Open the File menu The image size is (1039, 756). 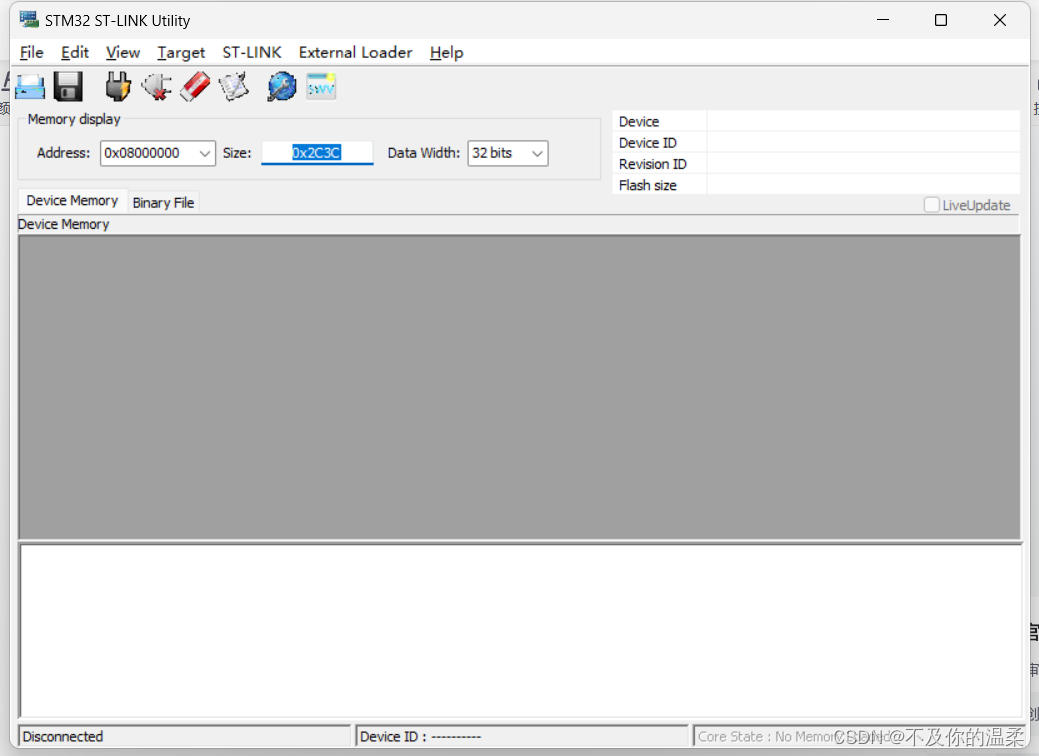coord(32,52)
